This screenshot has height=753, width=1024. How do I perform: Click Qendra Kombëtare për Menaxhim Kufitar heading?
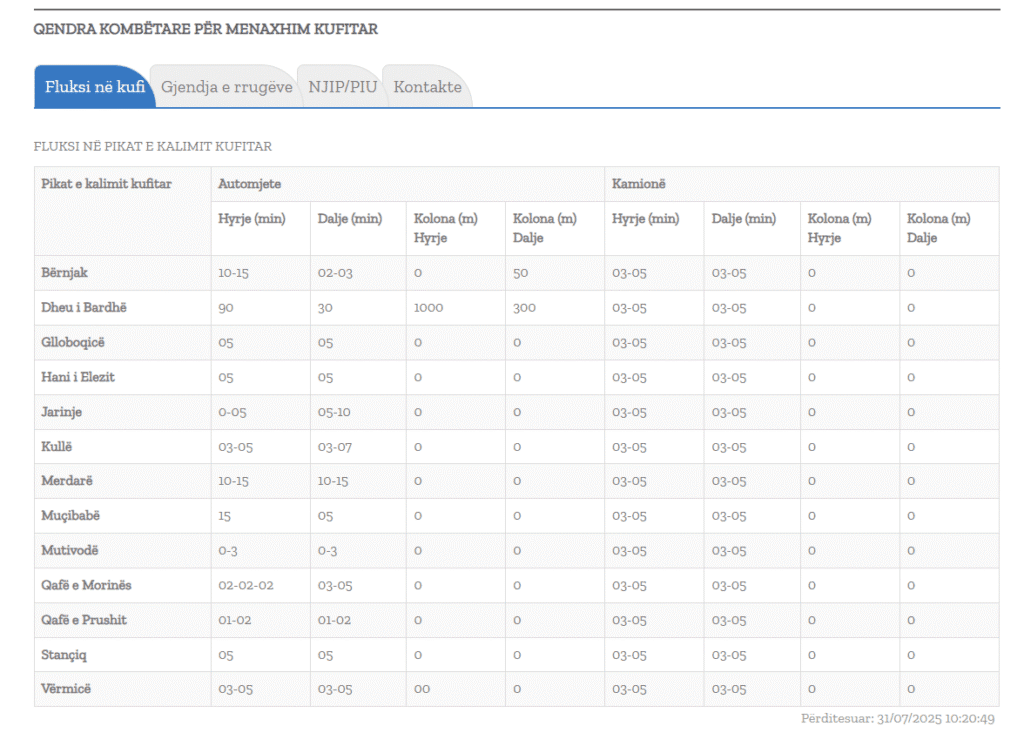pos(205,29)
